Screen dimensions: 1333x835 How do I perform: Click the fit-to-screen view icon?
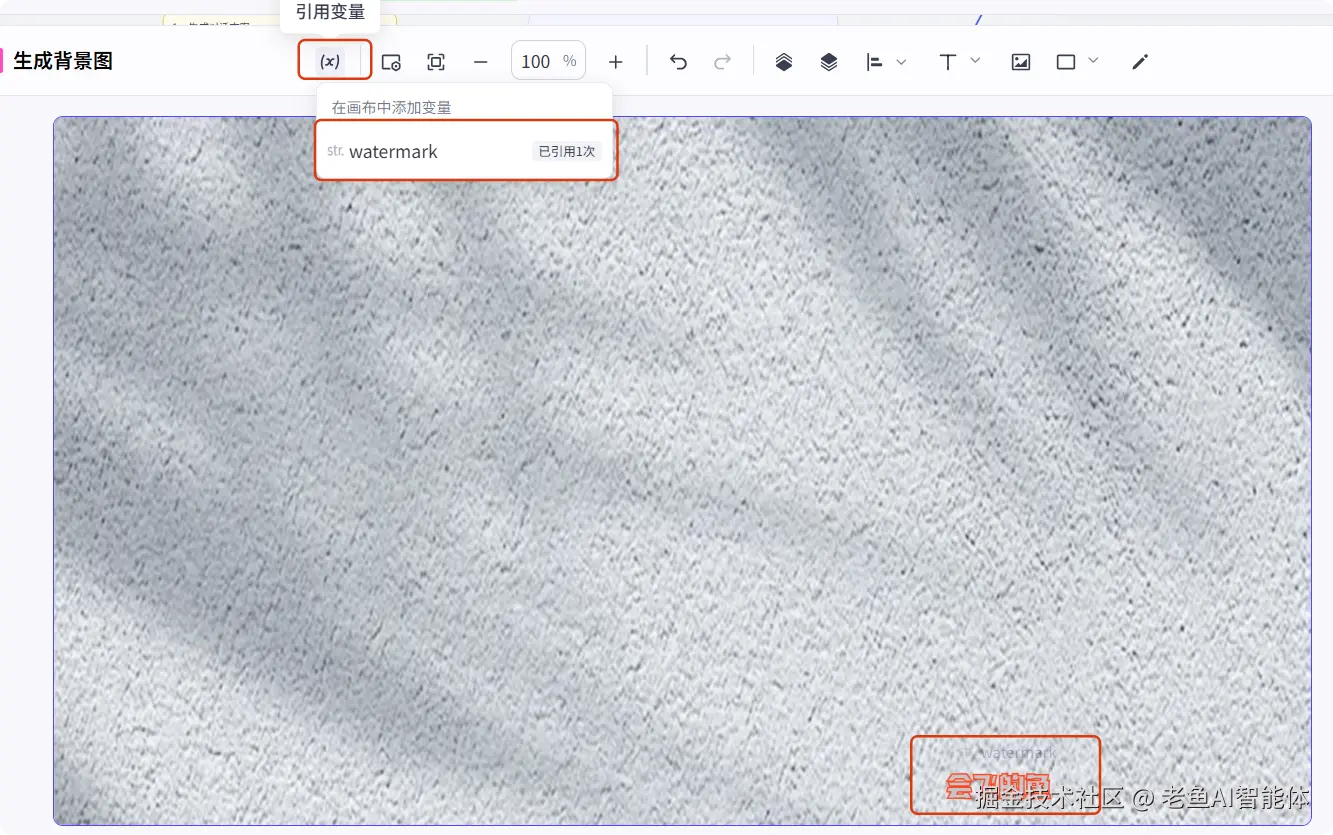(436, 62)
